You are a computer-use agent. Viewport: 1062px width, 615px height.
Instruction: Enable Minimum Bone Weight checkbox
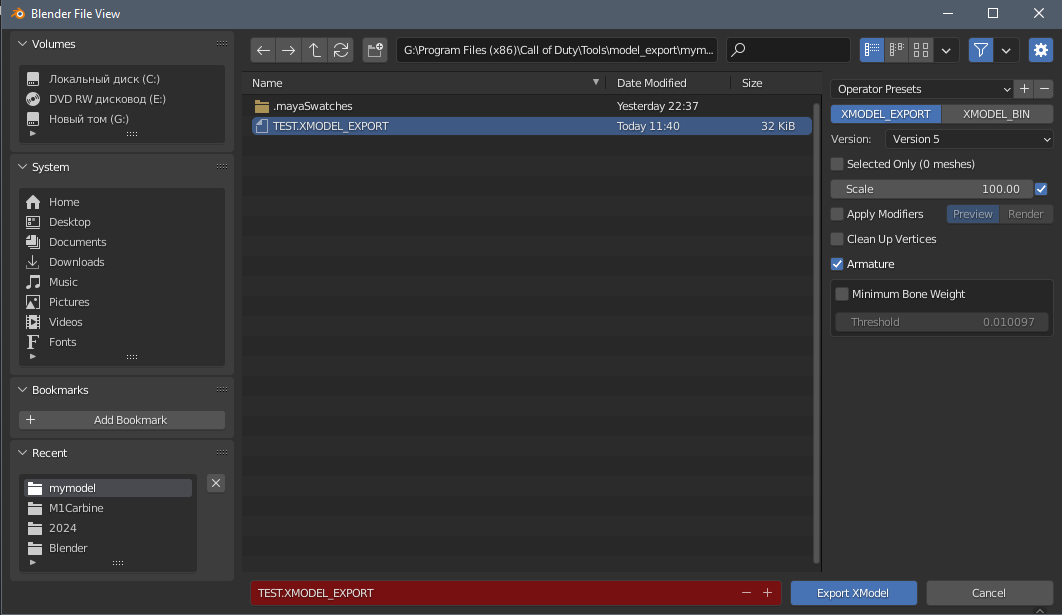point(842,294)
